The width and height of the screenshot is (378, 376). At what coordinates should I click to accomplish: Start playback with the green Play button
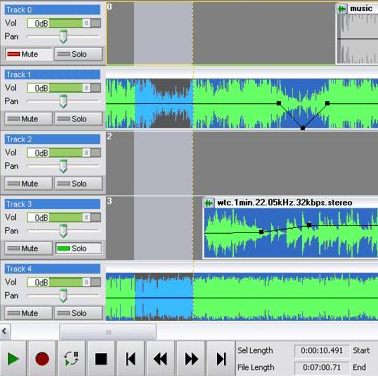[13, 359]
